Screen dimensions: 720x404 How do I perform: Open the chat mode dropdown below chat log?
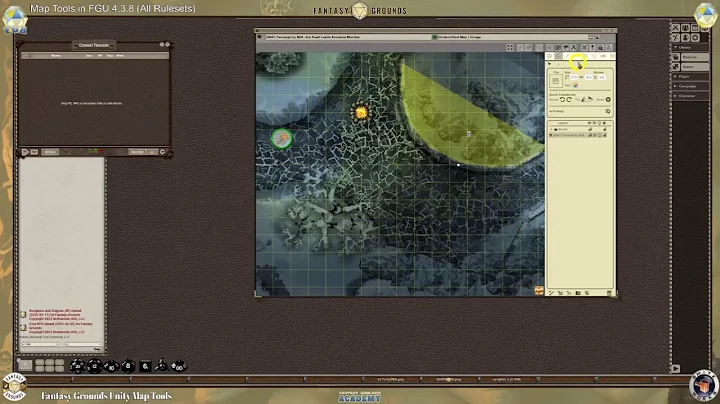click(40, 344)
